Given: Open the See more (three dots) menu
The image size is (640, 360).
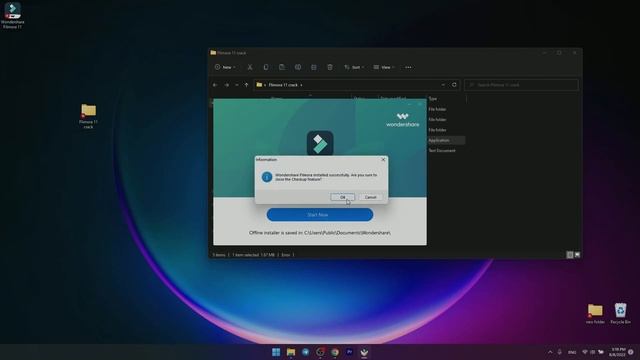Looking at the screenshot, I should 408,67.
